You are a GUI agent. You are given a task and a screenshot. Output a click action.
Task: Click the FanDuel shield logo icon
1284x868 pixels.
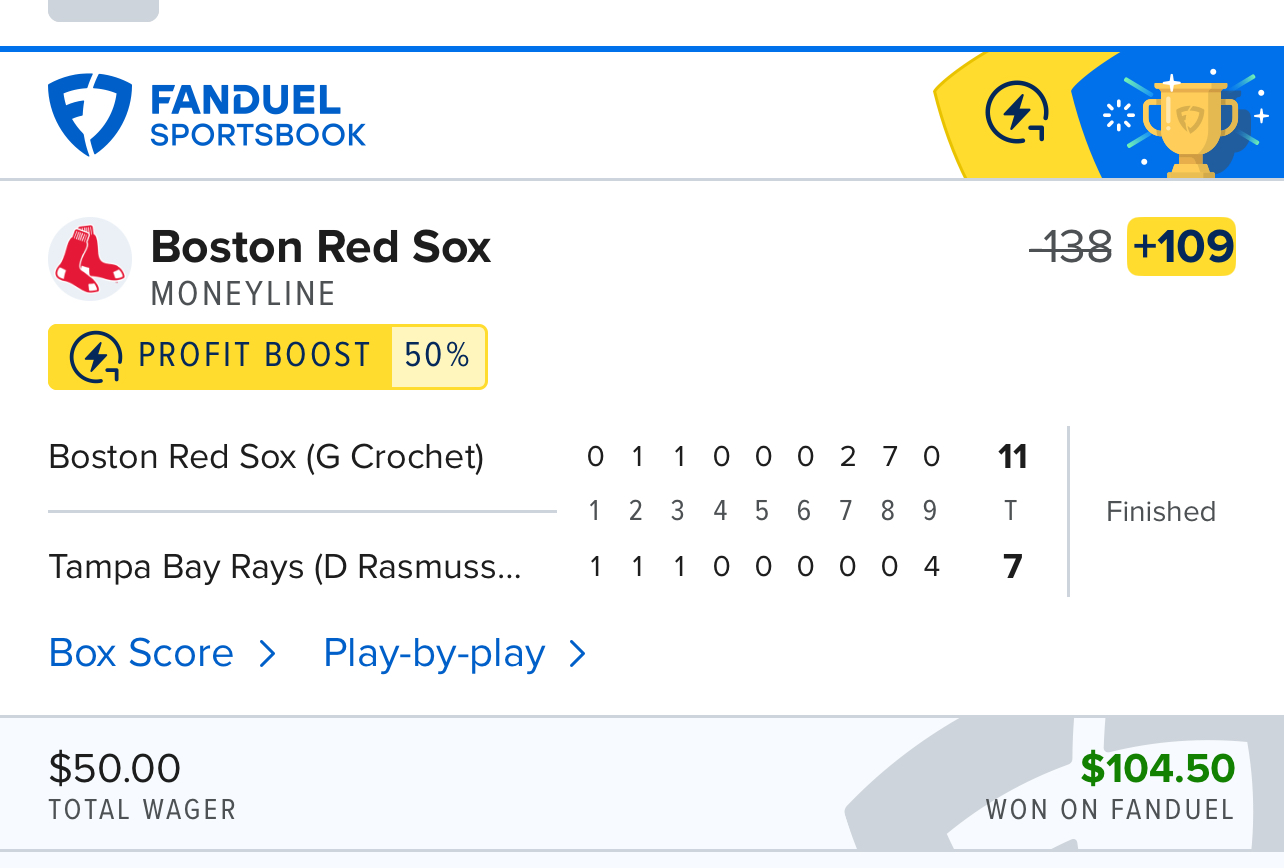click(x=90, y=114)
